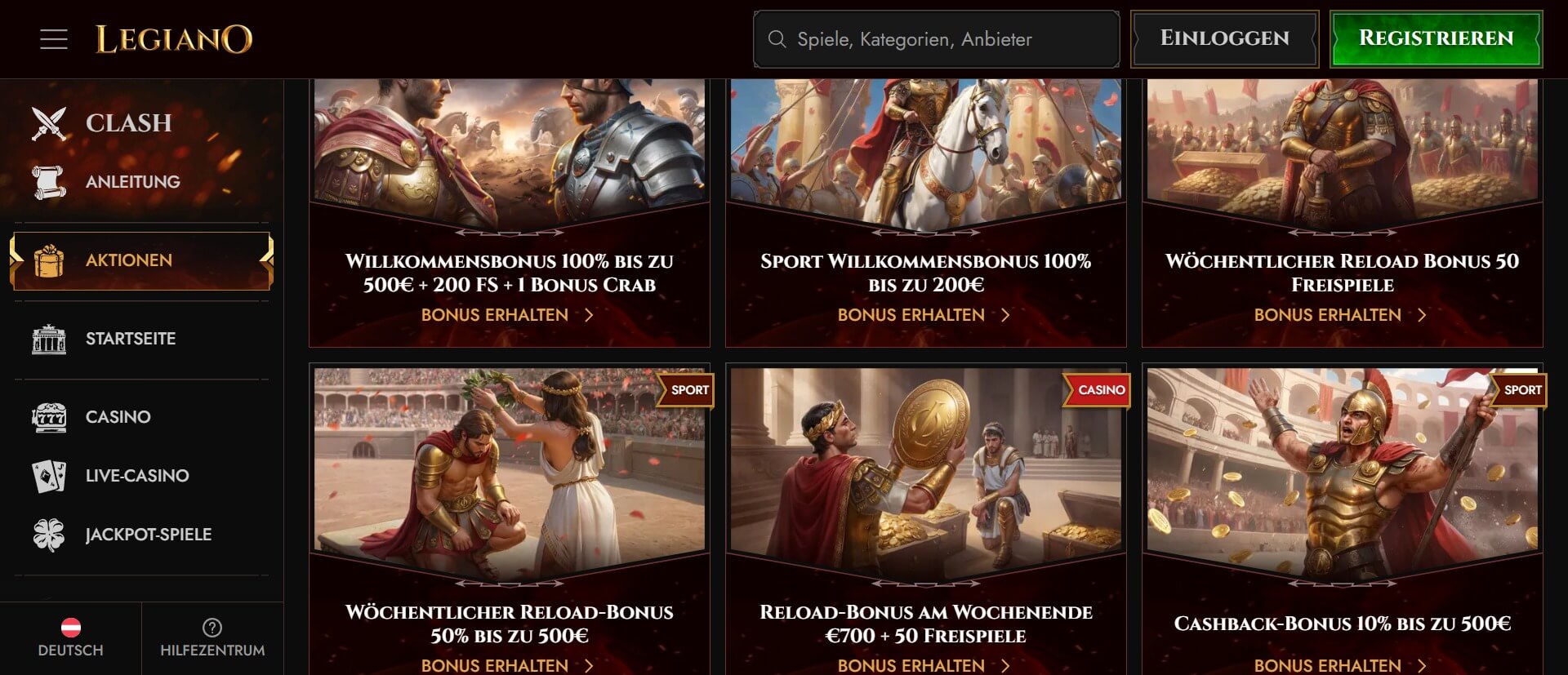Click the green Registrieren button
This screenshot has height=675, width=1568.
click(x=1436, y=38)
